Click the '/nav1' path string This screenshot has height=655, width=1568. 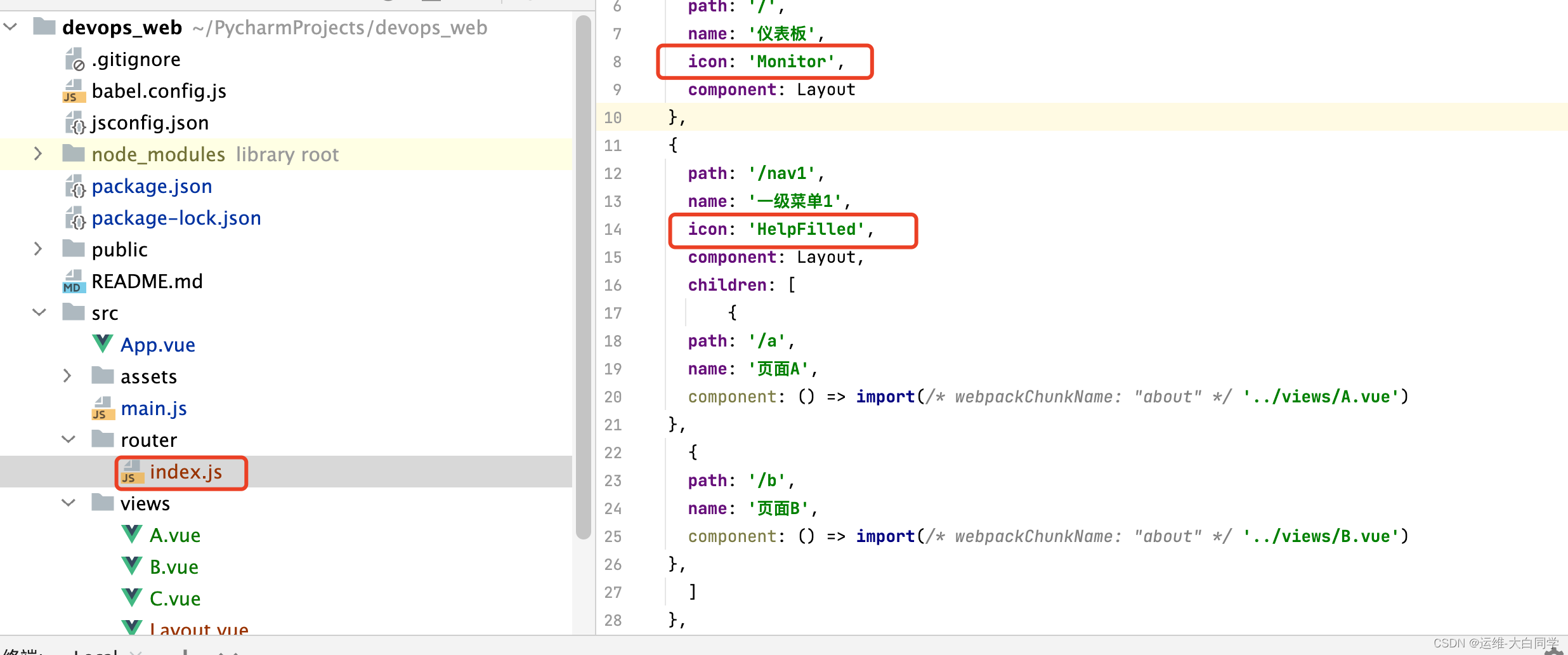point(781,173)
